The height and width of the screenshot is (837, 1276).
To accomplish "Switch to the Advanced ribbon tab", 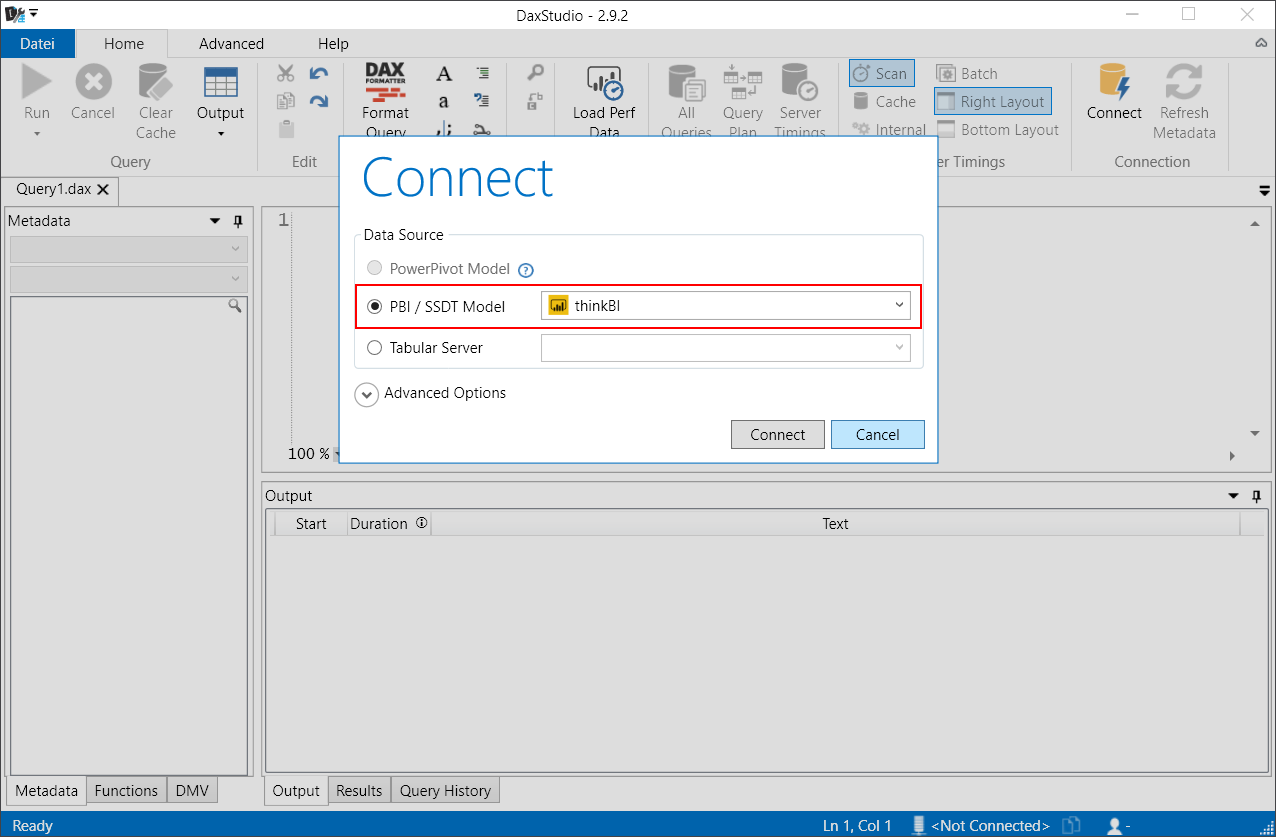I will [x=231, y=43].
